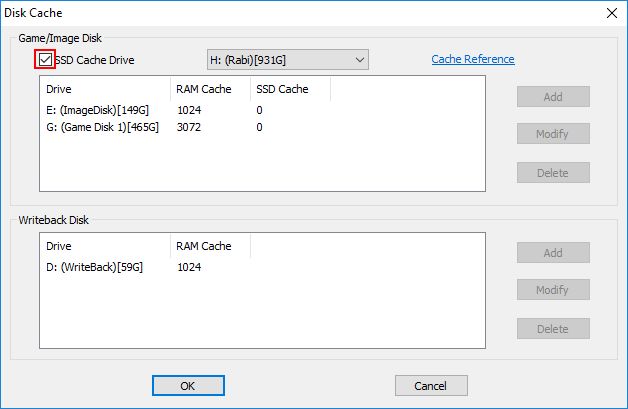Open the Cache Reference link

pos(473,59)
